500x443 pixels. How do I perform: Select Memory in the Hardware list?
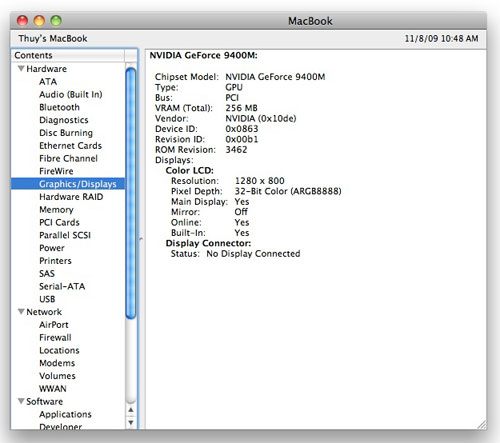56,210
